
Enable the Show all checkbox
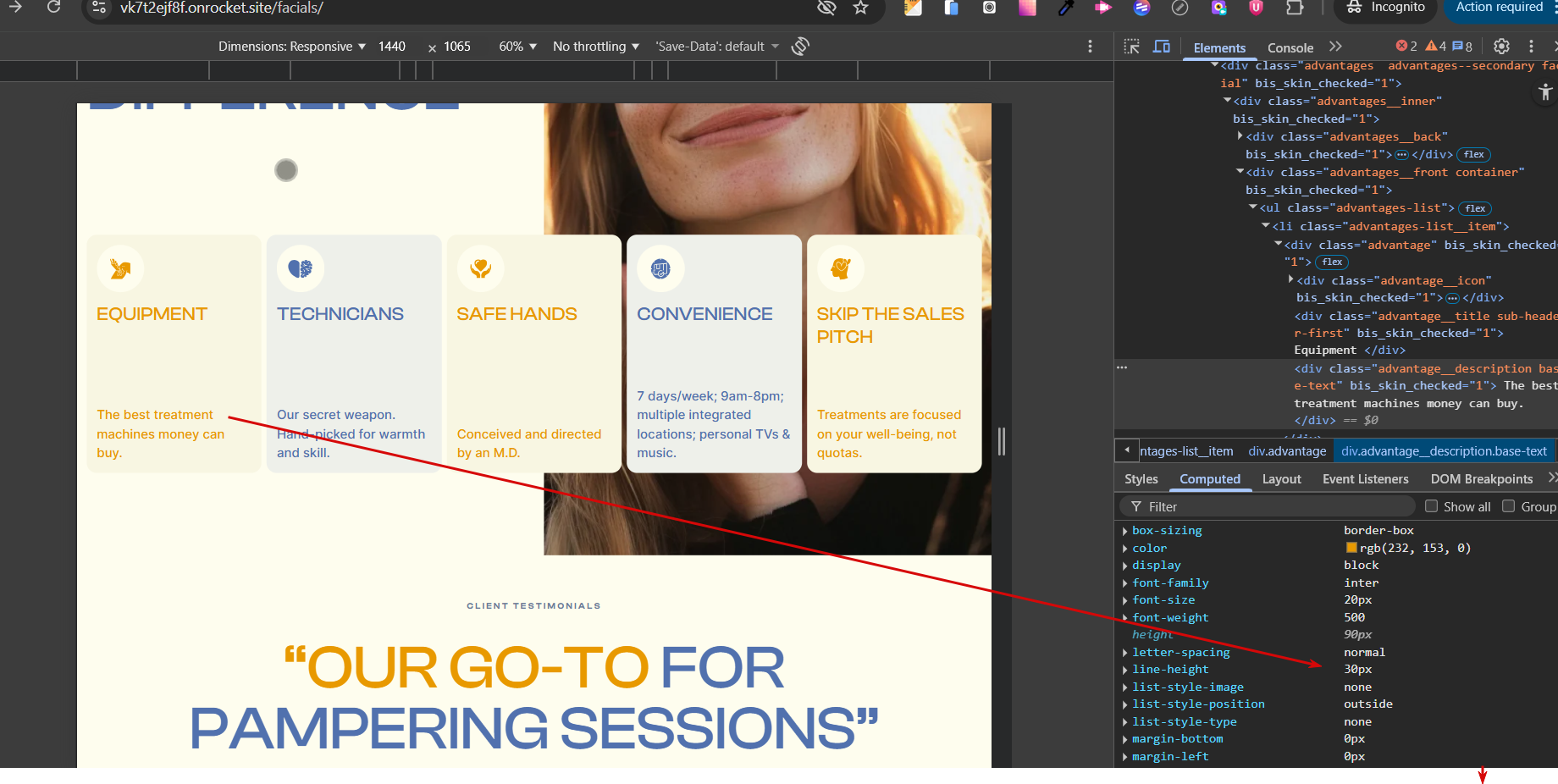[1432, 506]
